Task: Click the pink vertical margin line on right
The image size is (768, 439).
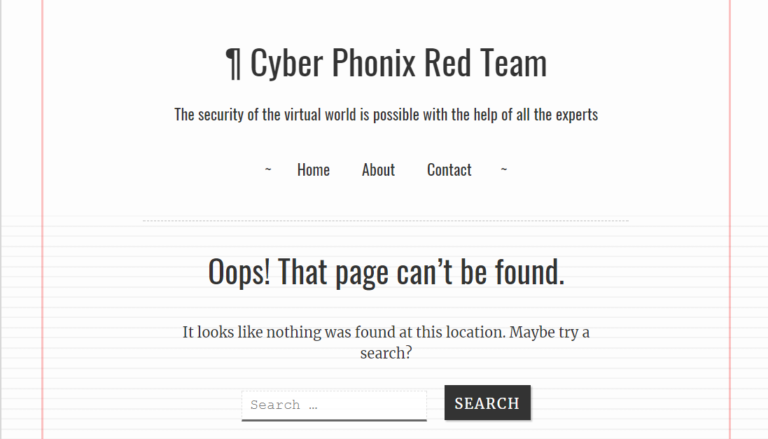Action: tap(730, 220)
